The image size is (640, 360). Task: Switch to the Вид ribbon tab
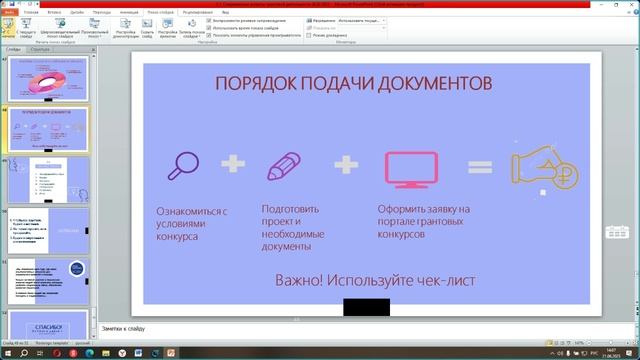tap(225, 12)
